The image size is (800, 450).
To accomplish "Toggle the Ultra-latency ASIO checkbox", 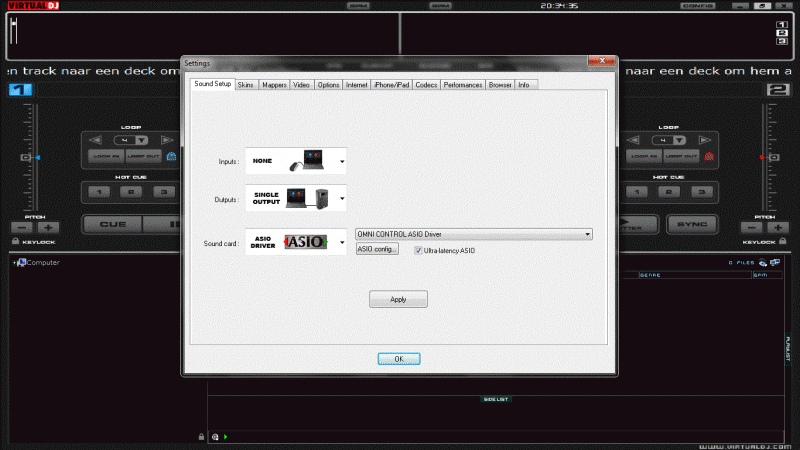I will (418, 251).
